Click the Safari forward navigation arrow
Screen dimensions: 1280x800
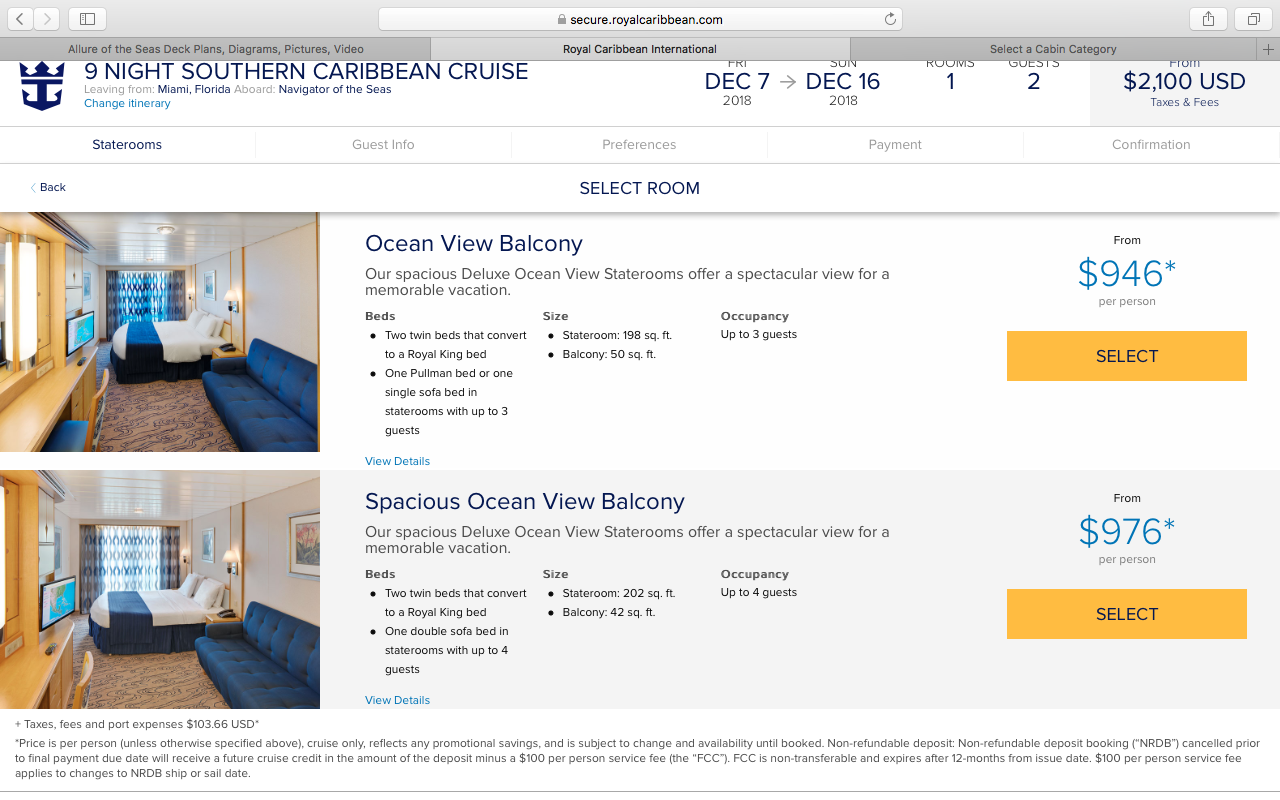(x=47, y=19)
